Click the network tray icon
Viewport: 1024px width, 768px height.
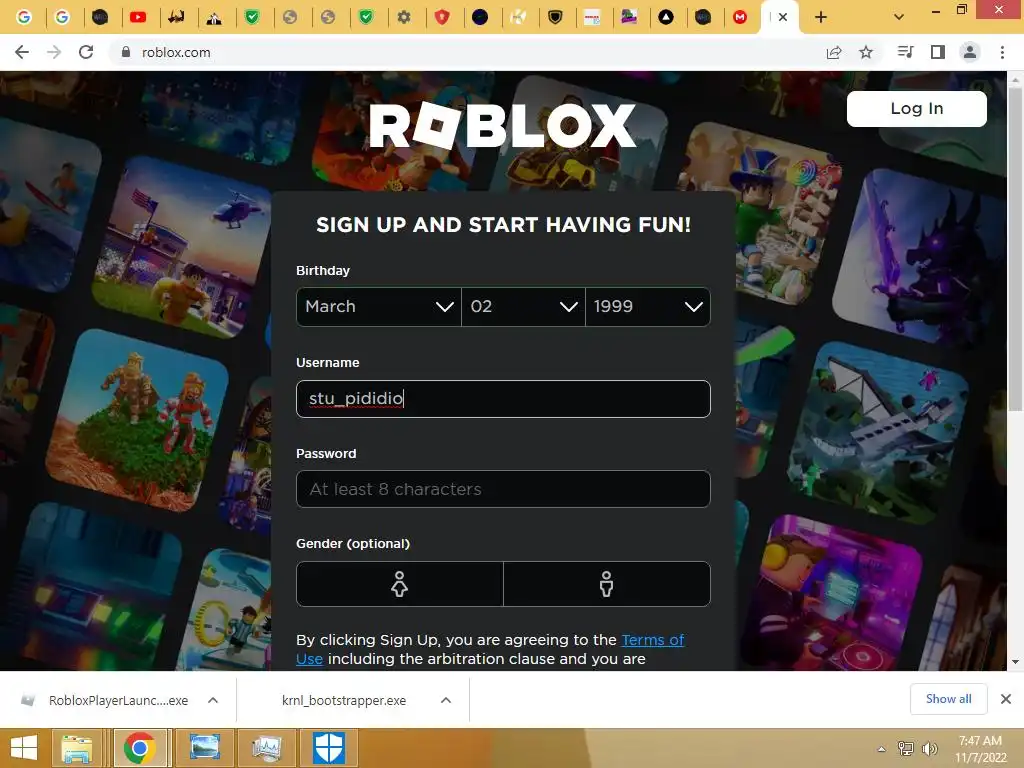906,749
